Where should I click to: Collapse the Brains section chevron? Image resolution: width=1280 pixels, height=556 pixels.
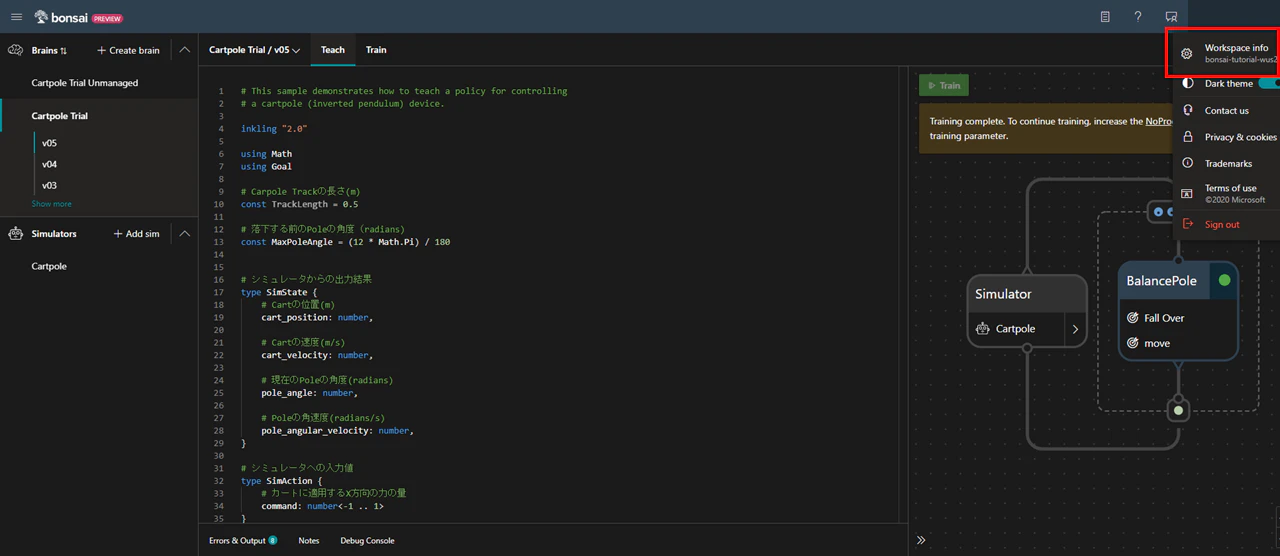[185, 50]
